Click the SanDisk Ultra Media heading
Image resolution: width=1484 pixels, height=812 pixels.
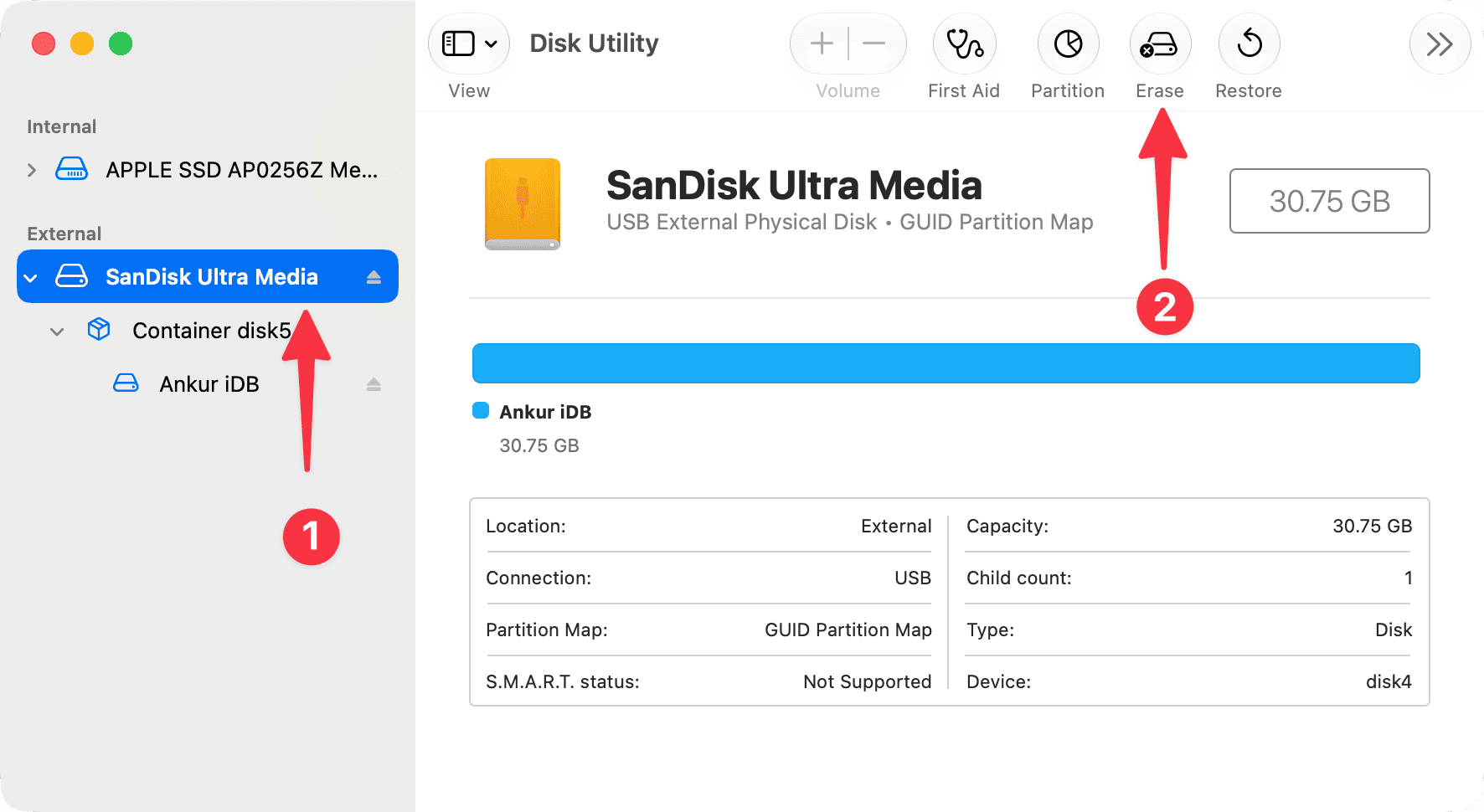click(794, 185)
